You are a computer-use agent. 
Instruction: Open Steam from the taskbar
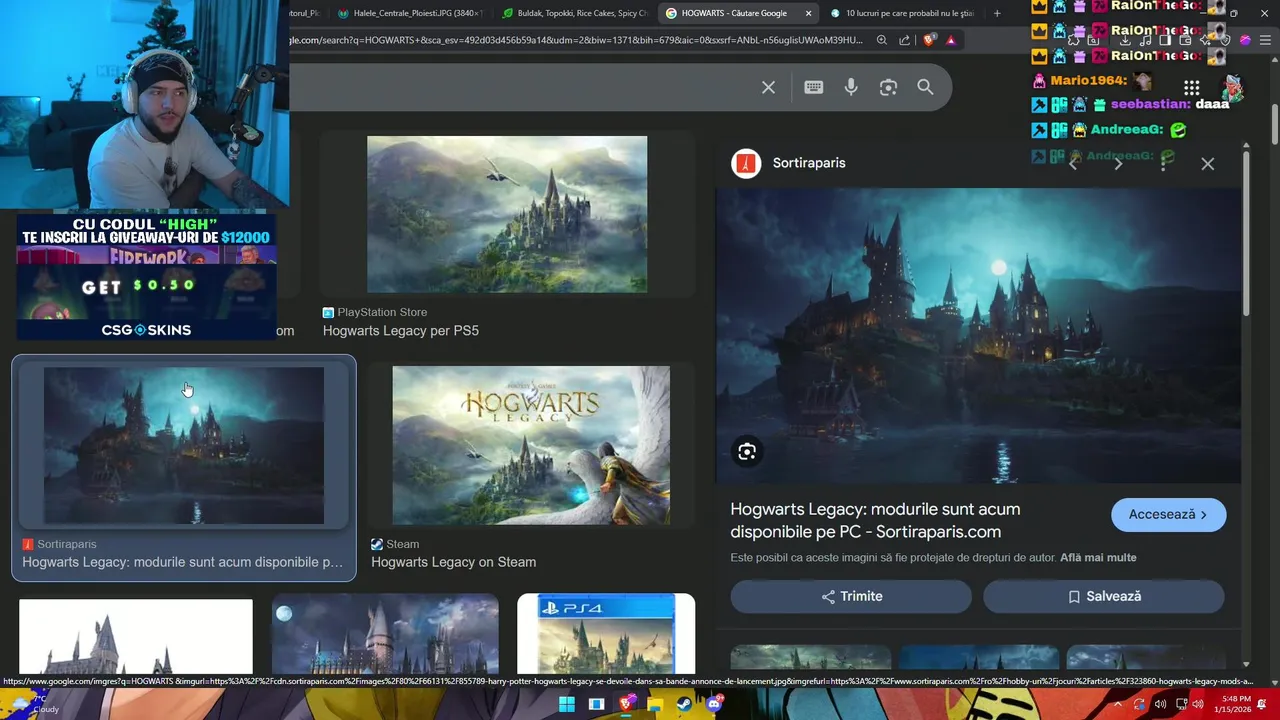684,704
